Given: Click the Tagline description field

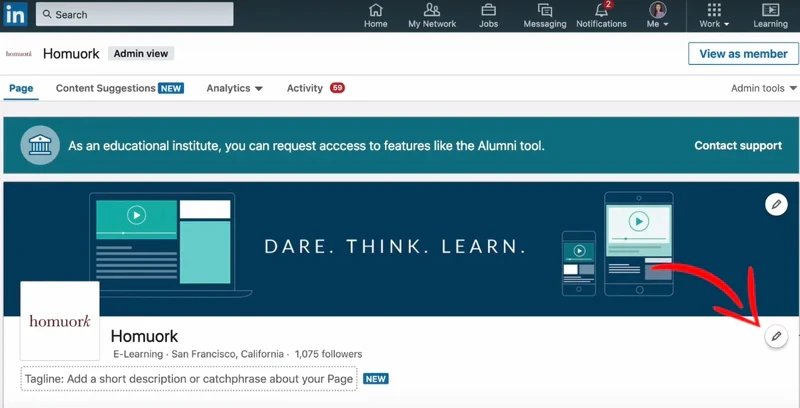Looking at the screenshot, I should 189,379.
